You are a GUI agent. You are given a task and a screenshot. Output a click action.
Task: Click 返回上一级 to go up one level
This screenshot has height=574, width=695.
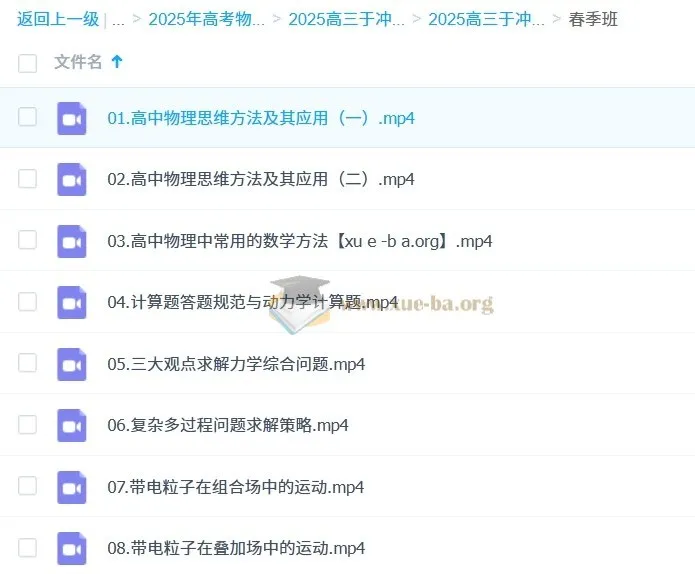point(58,19)
